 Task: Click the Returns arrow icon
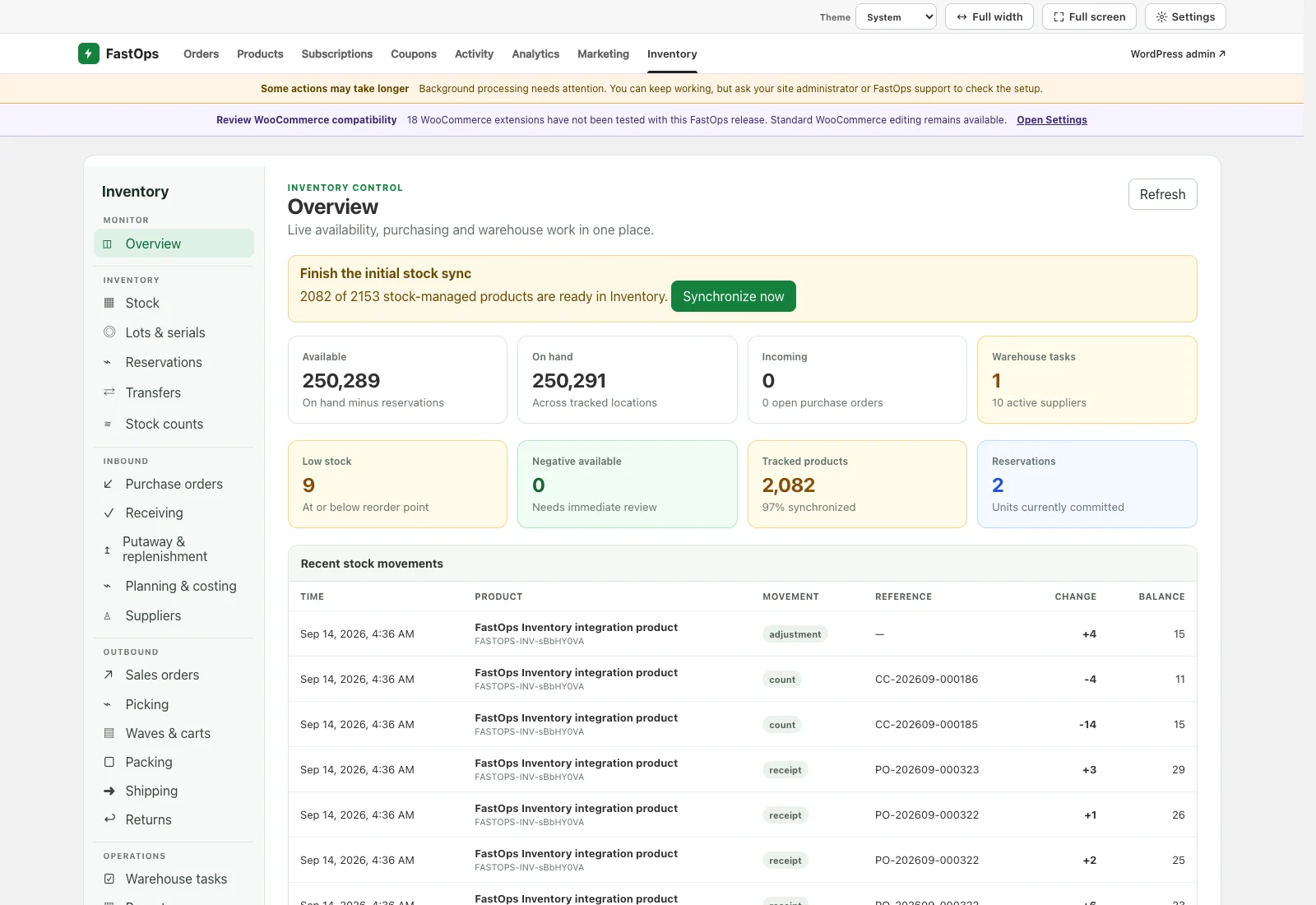109,819
